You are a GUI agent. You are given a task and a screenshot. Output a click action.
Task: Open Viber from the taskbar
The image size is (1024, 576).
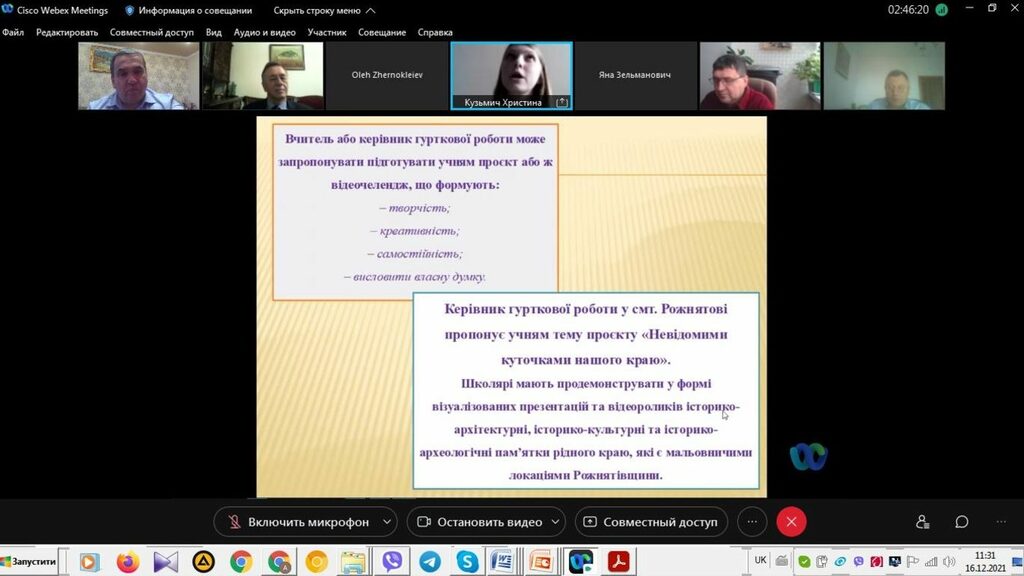[392, 562]
